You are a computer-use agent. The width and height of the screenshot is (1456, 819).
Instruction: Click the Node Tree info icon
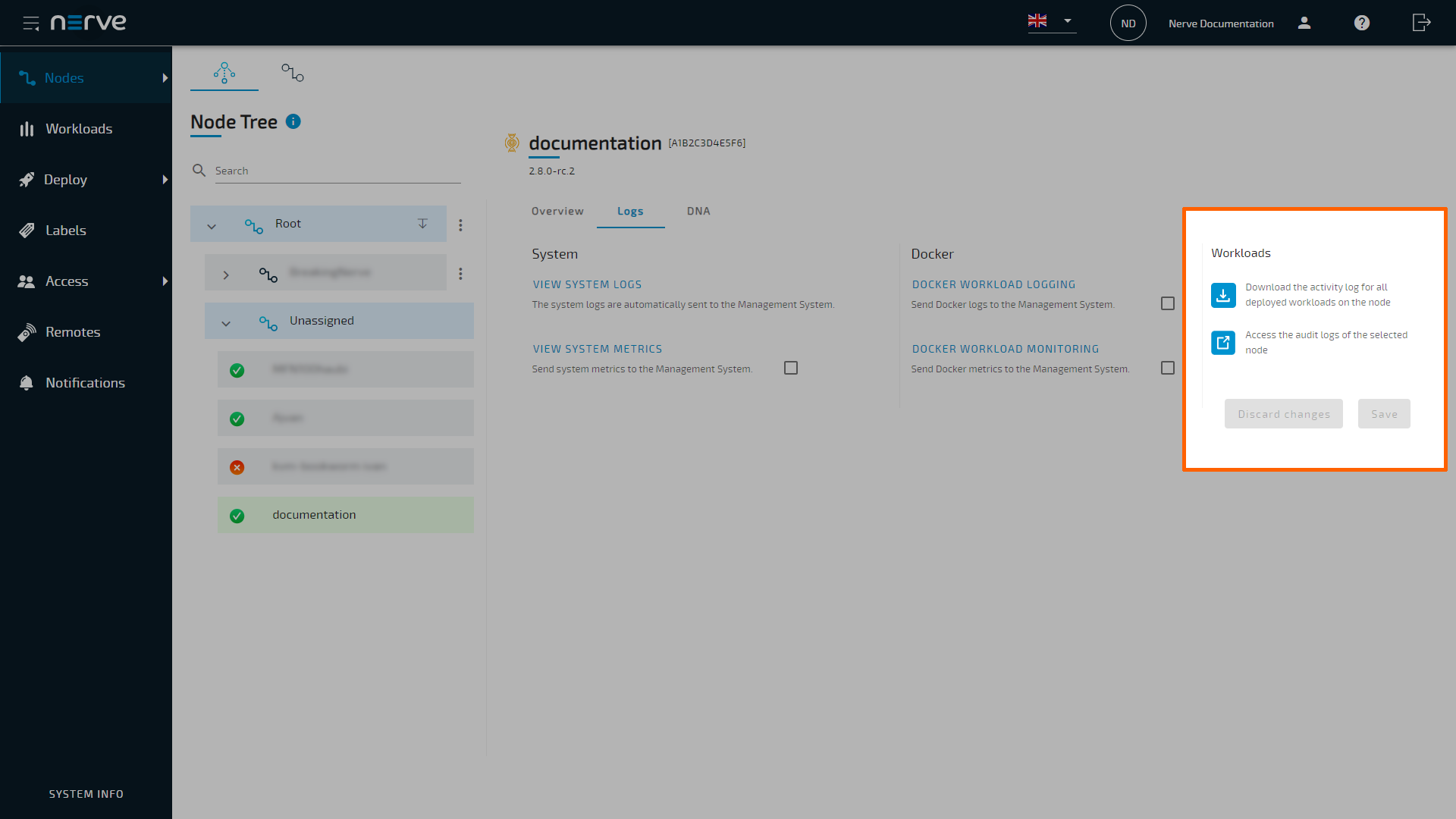[x=293, y=121]
